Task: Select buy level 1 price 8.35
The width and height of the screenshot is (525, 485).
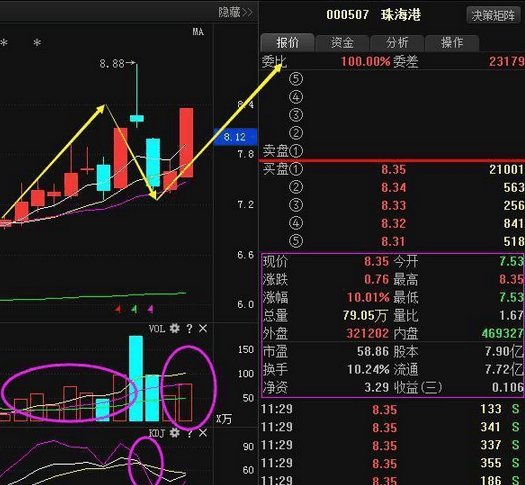Action: (393, 169)
